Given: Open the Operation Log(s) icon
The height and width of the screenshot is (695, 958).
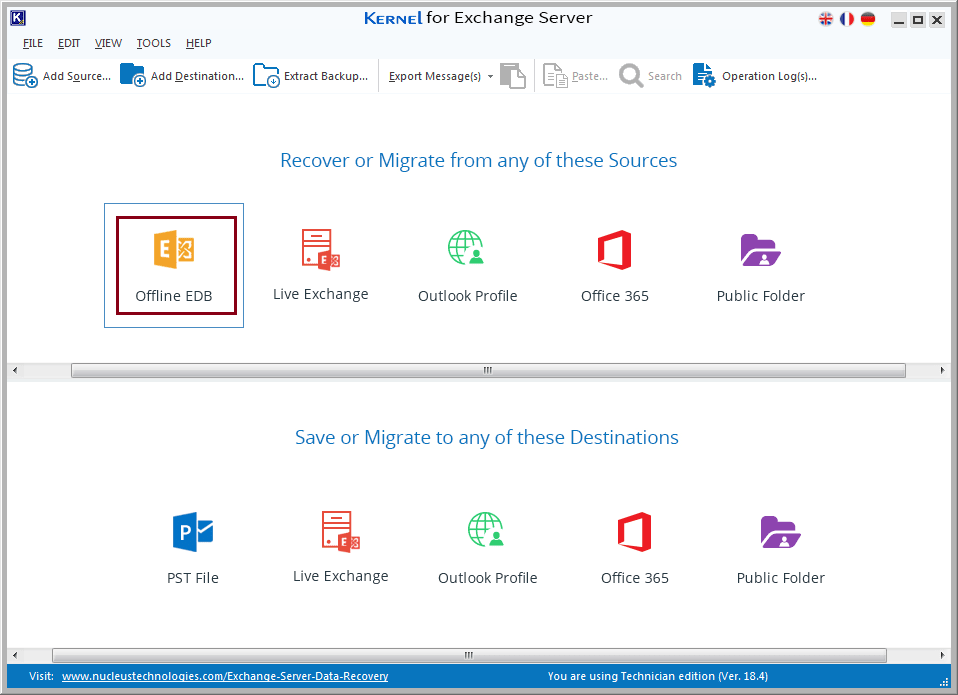Looking at the screenshot, I should click(704, 76).
